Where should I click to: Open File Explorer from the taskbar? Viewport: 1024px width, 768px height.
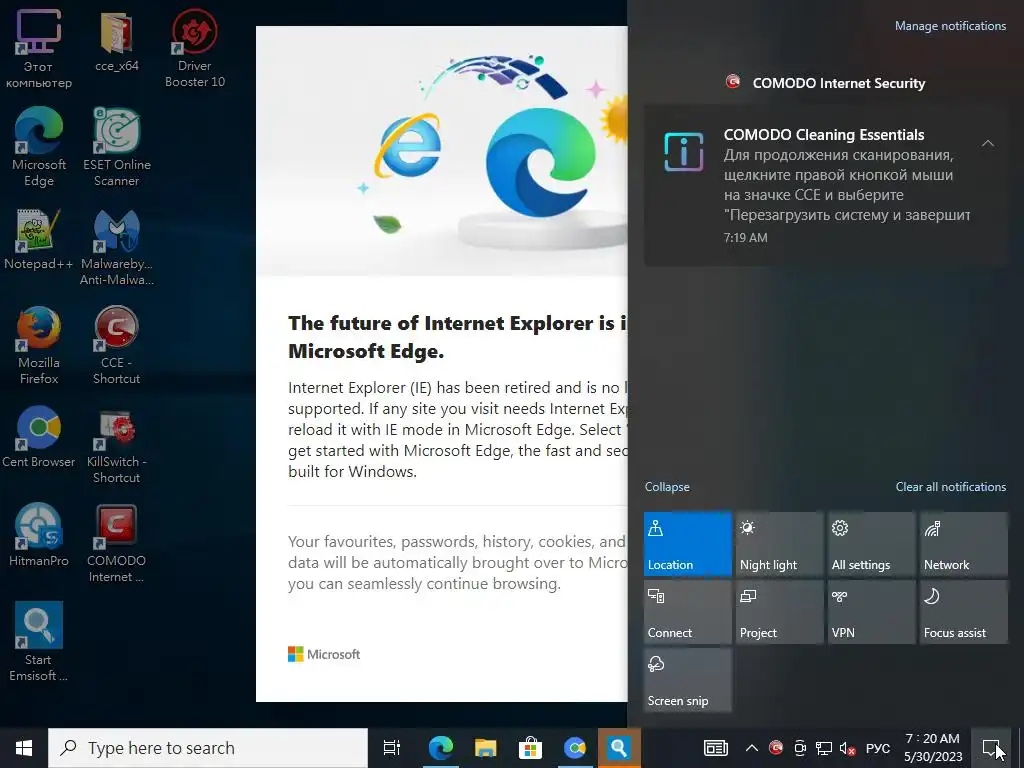point(486,748)
